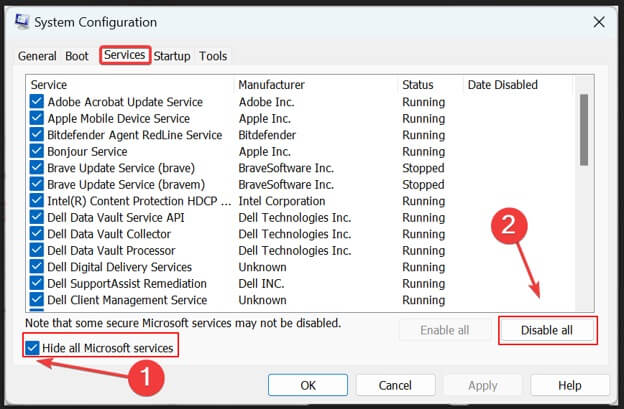Viewport: 624px width, 409px height.
Task: Sort by the Service column header
Action: [49, 85]
